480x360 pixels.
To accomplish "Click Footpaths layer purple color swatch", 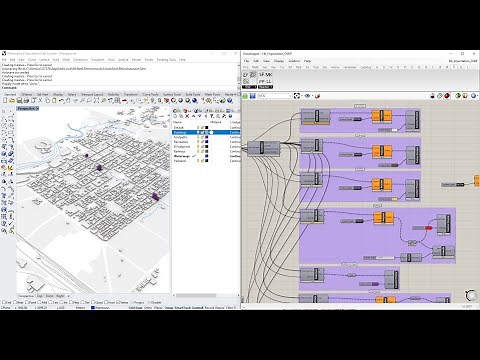I will pyautogui.click(x=206, y=137).
